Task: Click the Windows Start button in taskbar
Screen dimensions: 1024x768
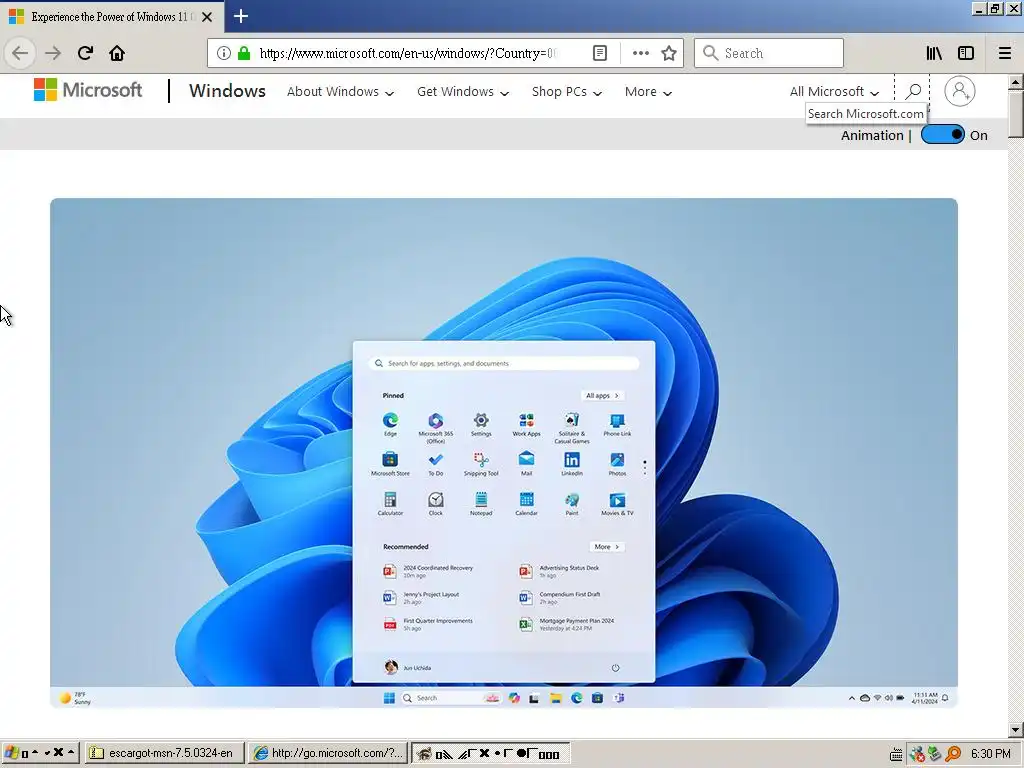Action: click(x=40, y=753)
